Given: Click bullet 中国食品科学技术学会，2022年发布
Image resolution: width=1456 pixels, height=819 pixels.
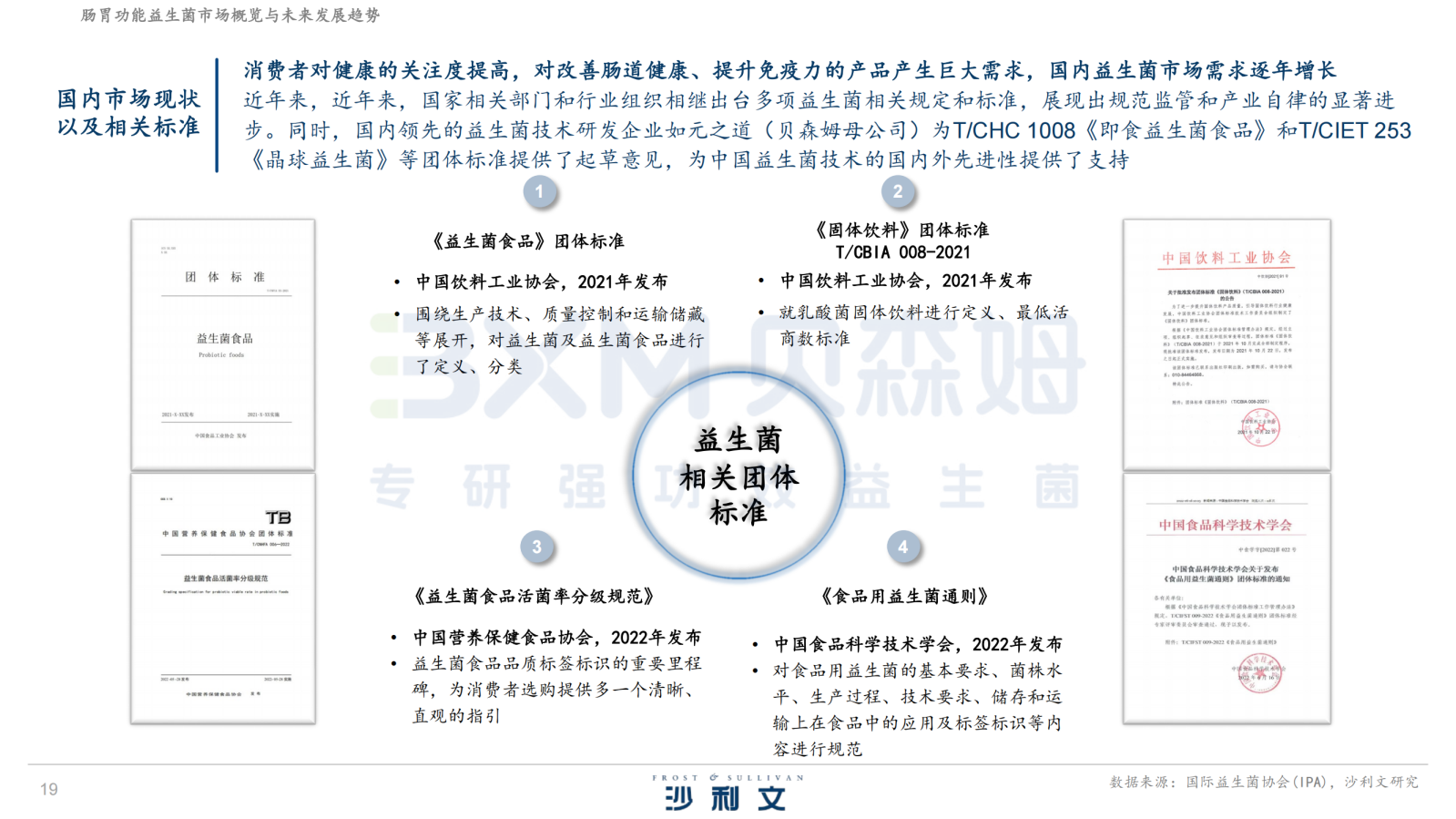Looking at the screenshot, I should (x=918, y=644).
